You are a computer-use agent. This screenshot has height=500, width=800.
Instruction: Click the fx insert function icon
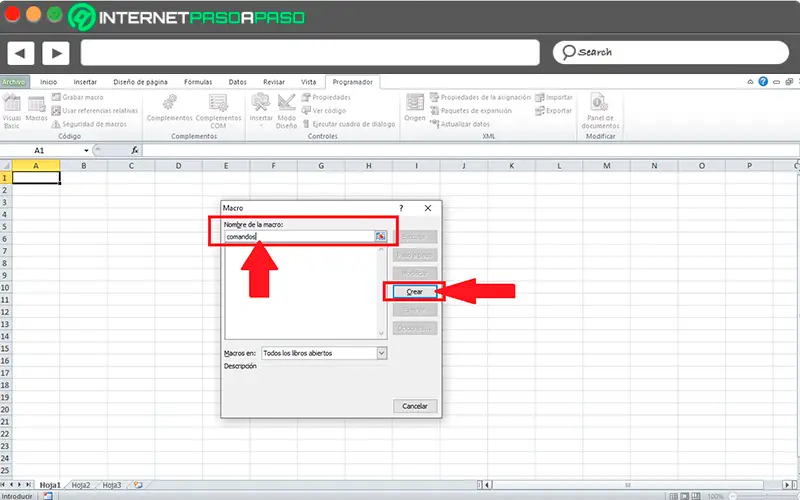135,150
